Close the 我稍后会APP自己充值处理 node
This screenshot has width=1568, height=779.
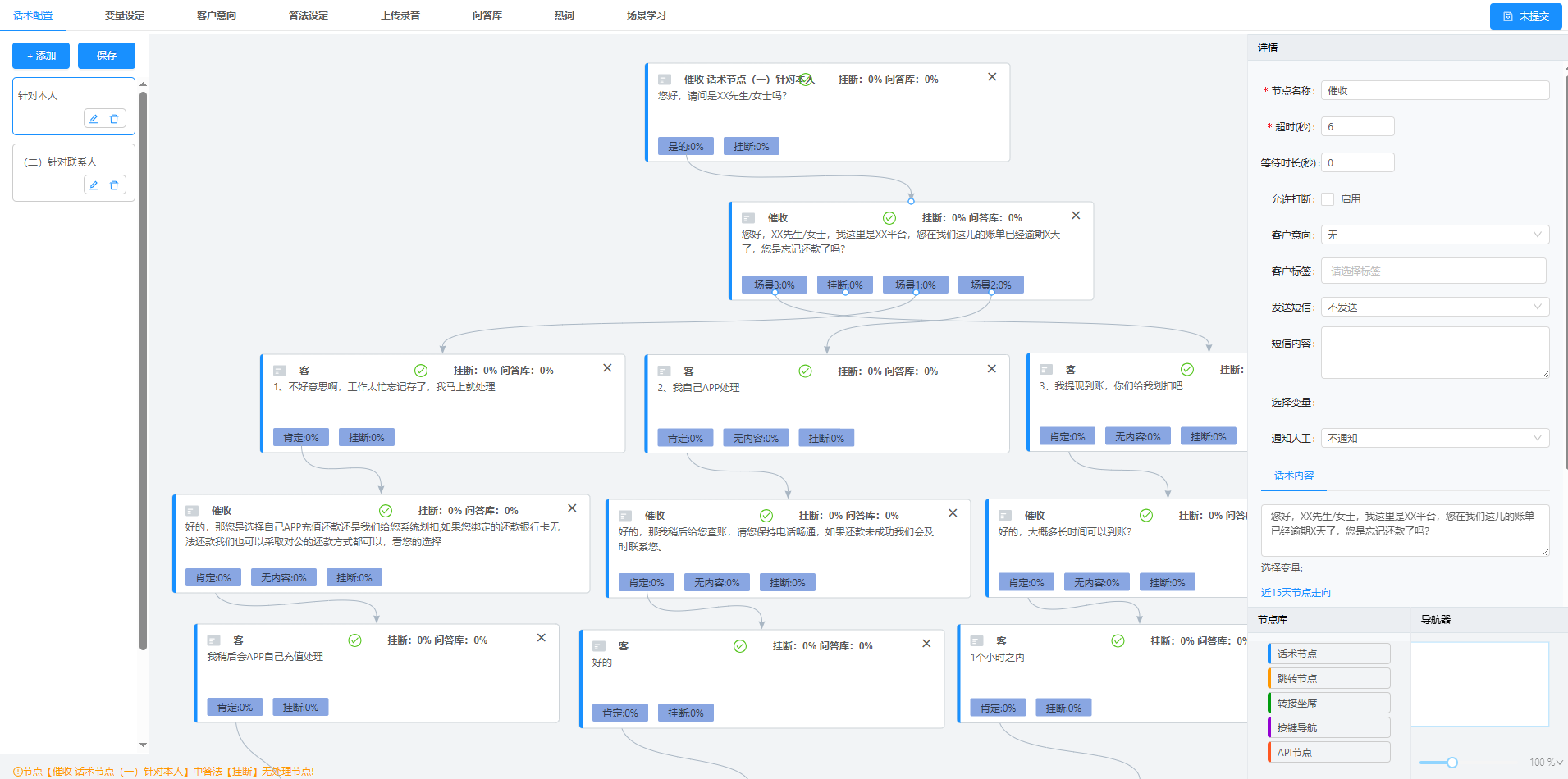pyautogui.click(x=542, y=638)
